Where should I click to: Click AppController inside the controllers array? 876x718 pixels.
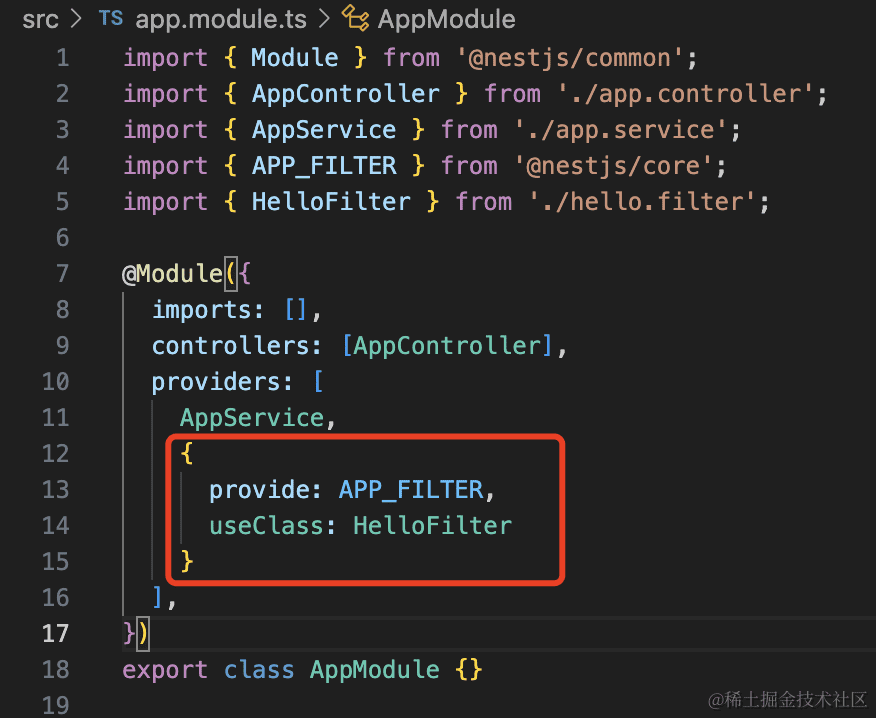pyautogui.click(x=446, y=346)
